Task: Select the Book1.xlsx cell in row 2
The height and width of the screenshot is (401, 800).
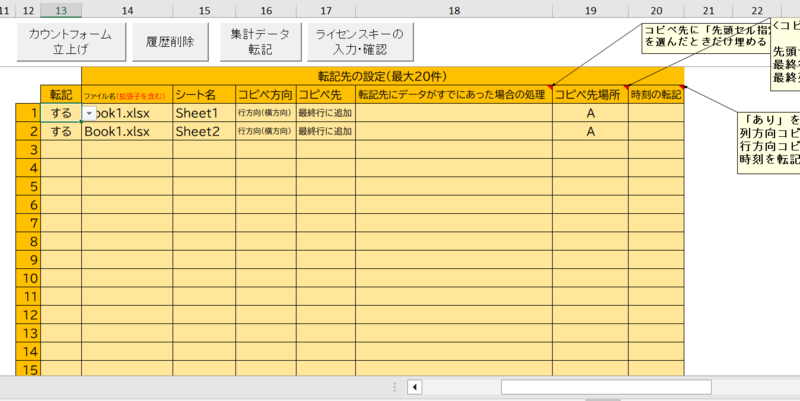Action: click(x=127, y=131)
